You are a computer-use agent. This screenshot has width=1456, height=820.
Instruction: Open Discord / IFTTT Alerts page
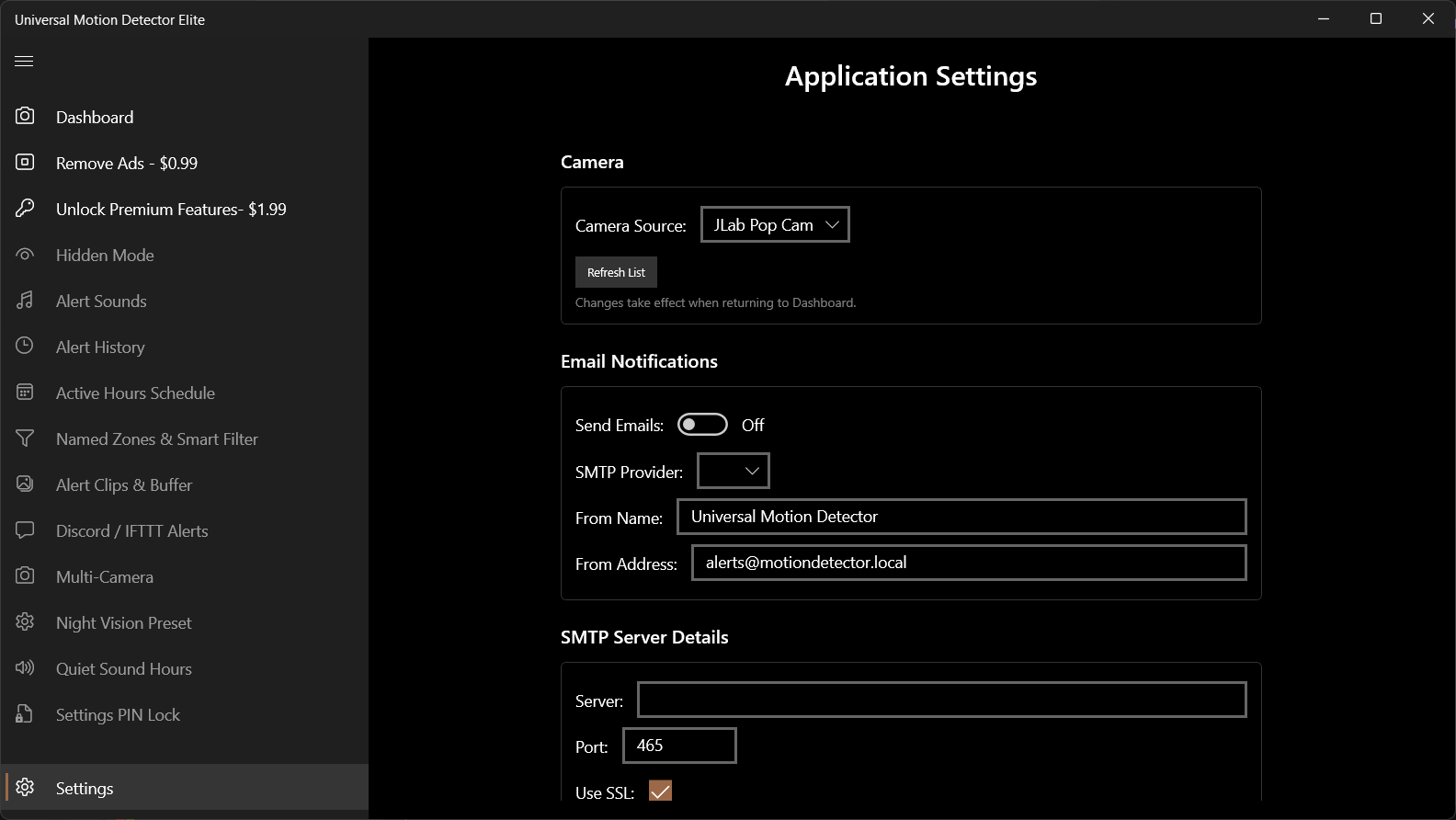pyautogui.click(x=184, y=530)
